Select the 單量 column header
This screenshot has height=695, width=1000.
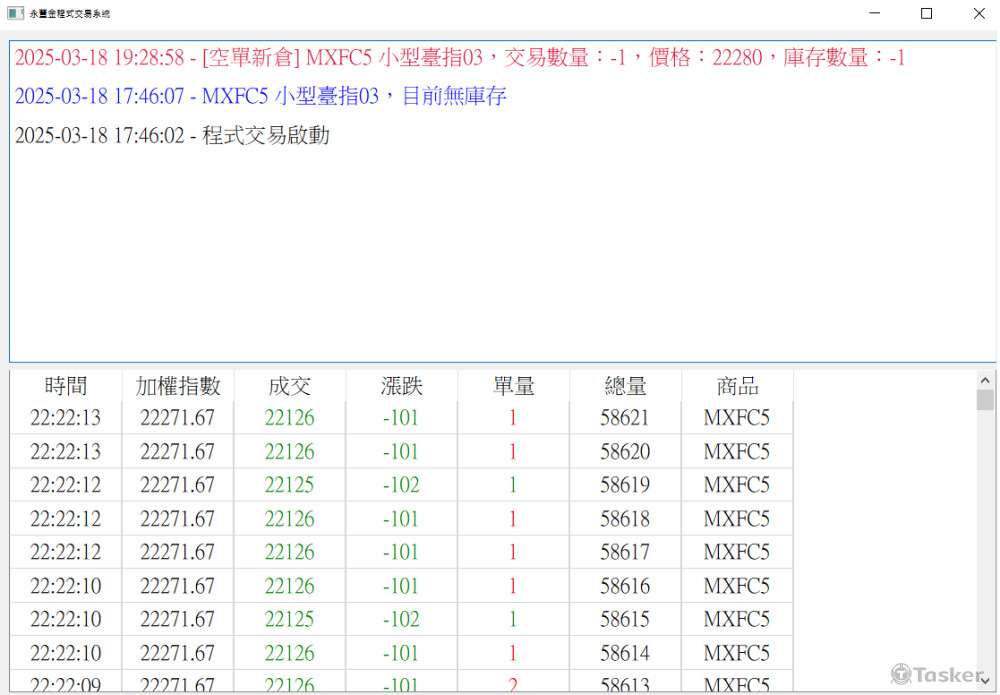coord(514,386)
